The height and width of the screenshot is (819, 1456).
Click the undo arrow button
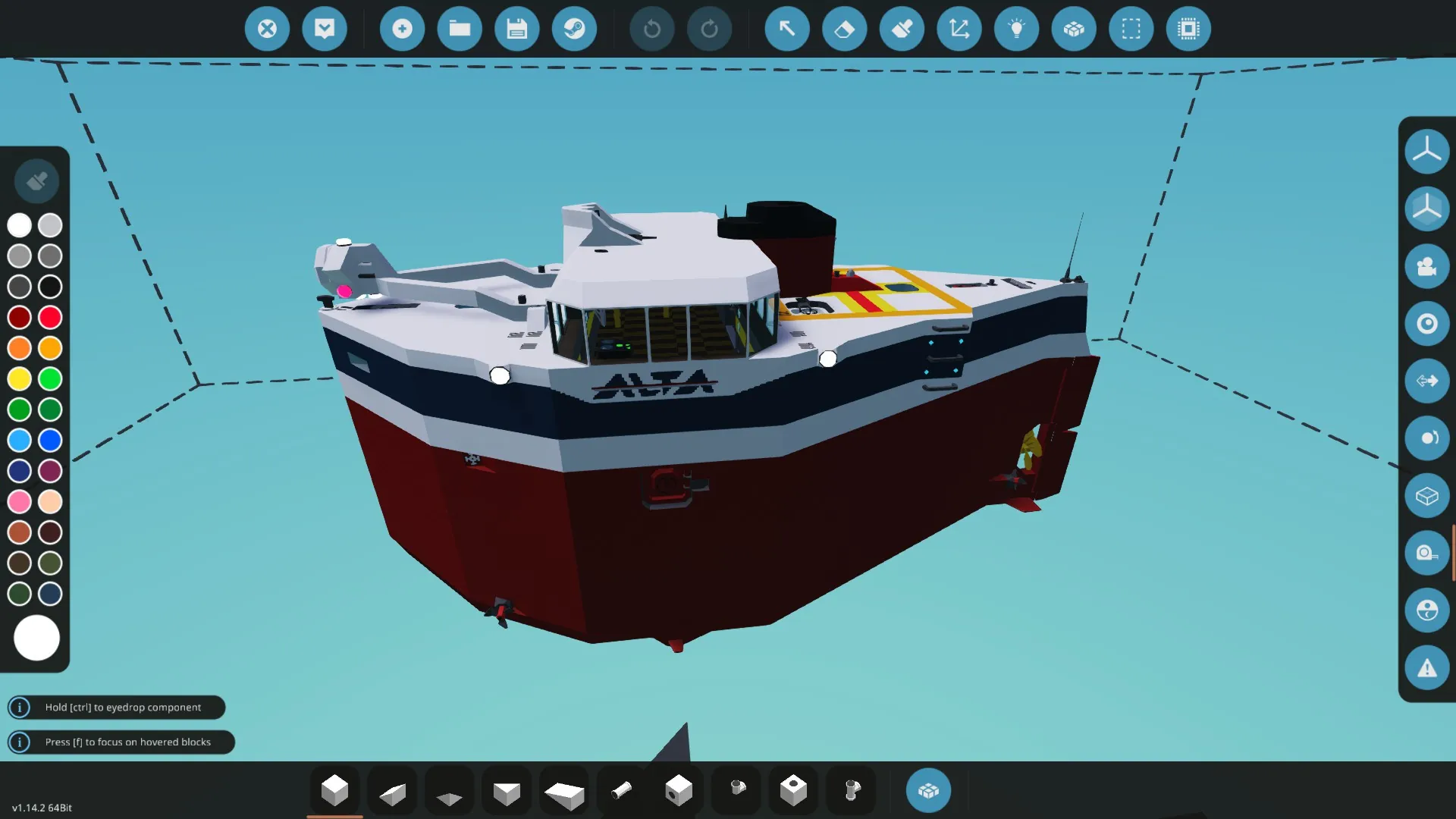coord(651,29)
